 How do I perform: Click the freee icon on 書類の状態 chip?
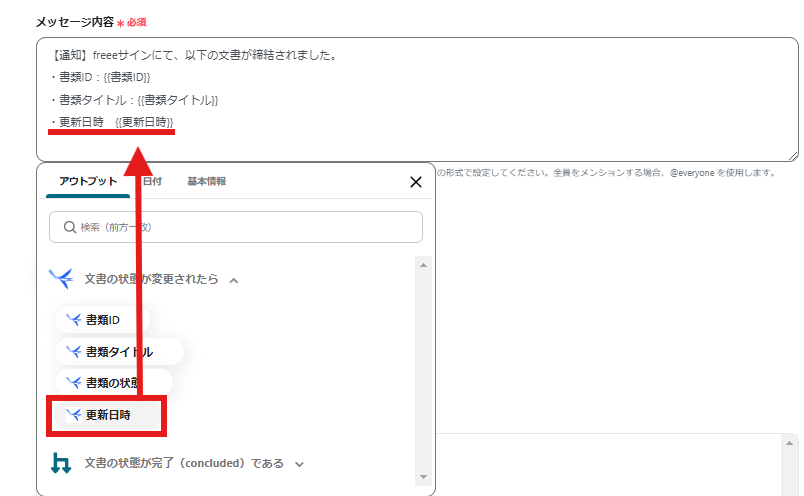point(74,383)
